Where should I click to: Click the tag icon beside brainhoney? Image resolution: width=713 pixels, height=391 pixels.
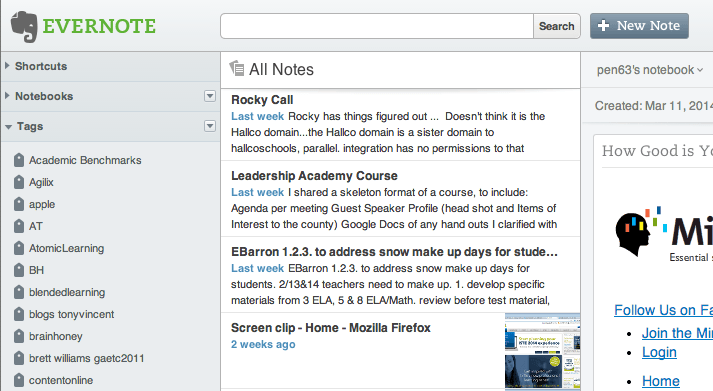(x=19, y=336)
